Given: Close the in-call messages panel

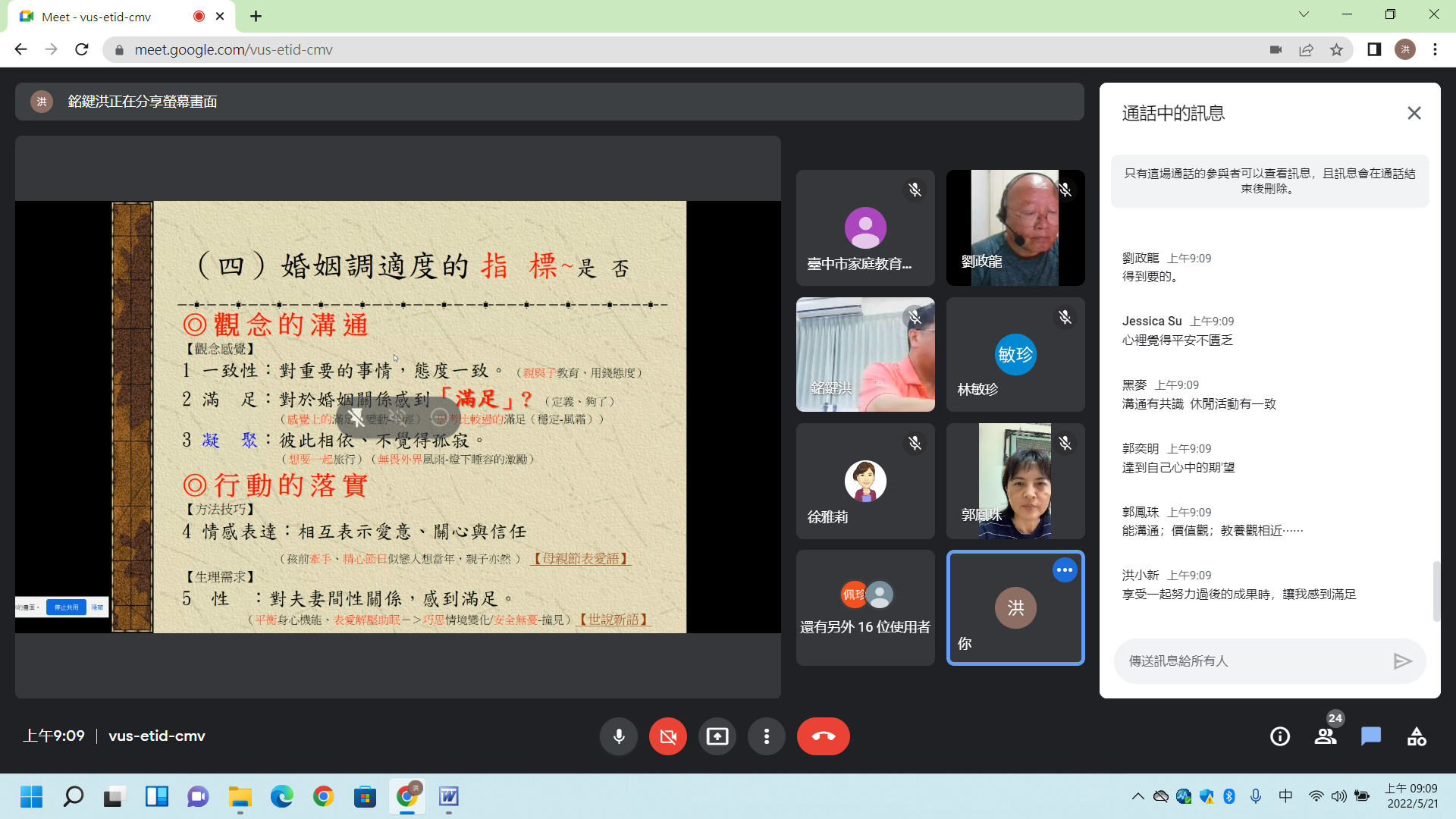Looking at the screenshot, I should coord(1414,113).
